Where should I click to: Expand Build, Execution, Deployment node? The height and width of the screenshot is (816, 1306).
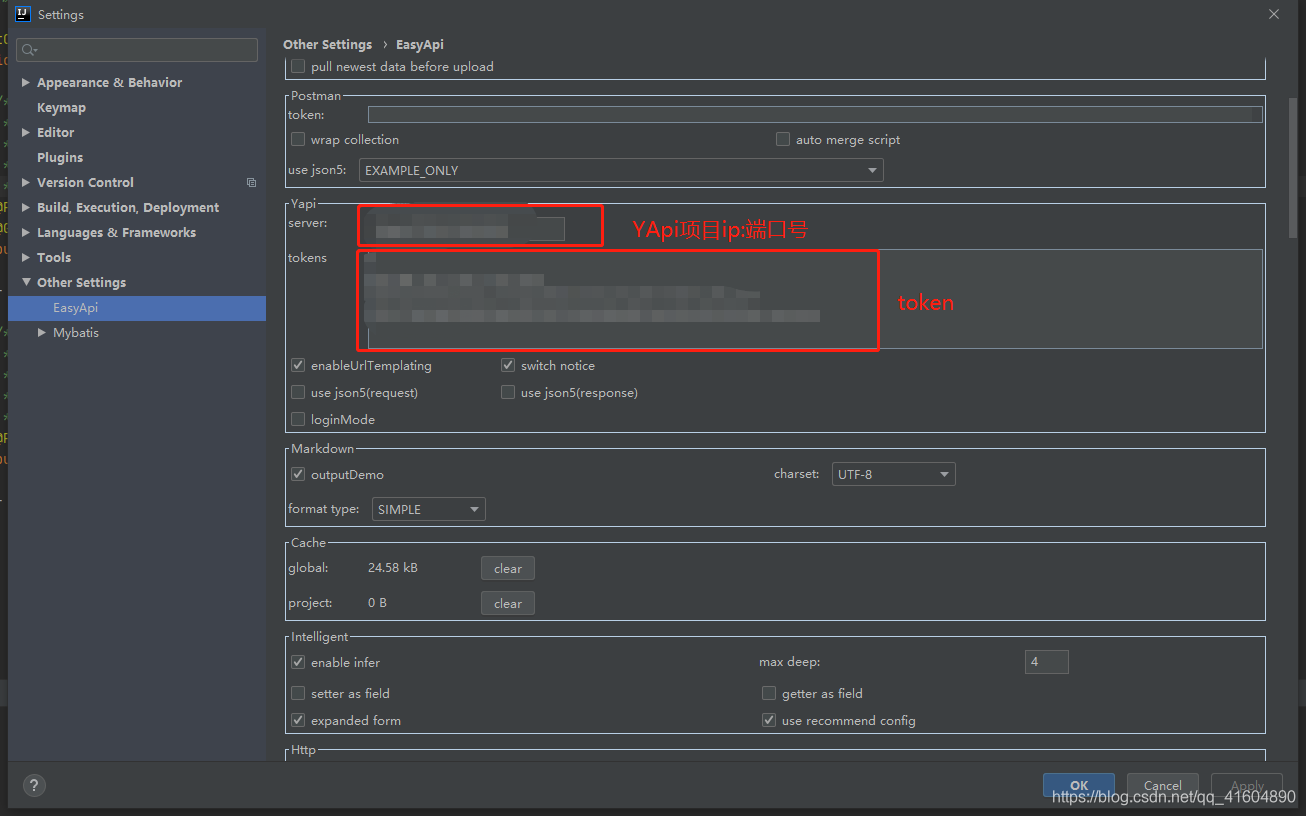(26, 208)
